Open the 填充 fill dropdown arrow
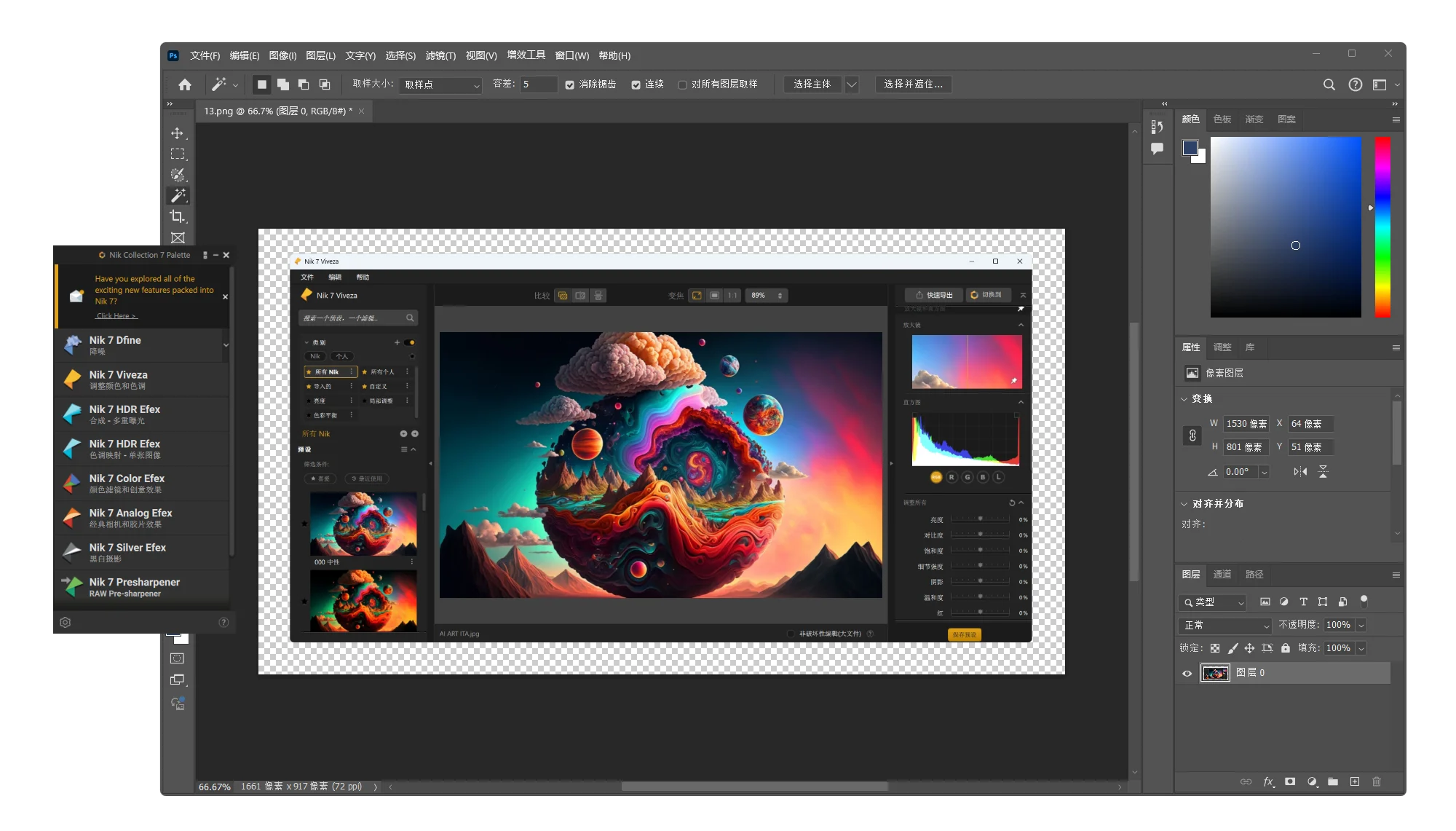The width and height of the screenshot is (1456, 831). tap(1361, 648)
